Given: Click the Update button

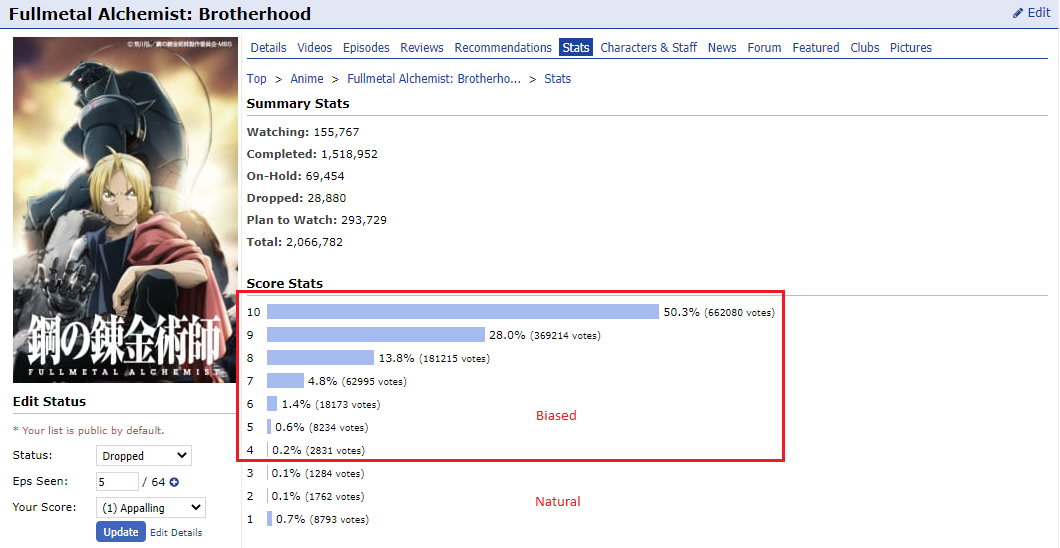Looking at the screenshot, I should pos(121,532).
